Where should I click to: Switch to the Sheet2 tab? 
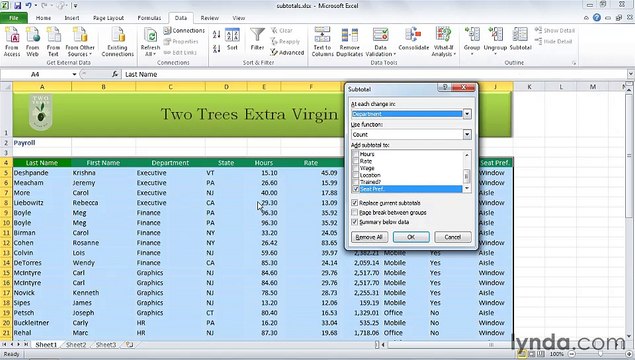[x=76, y=345]
